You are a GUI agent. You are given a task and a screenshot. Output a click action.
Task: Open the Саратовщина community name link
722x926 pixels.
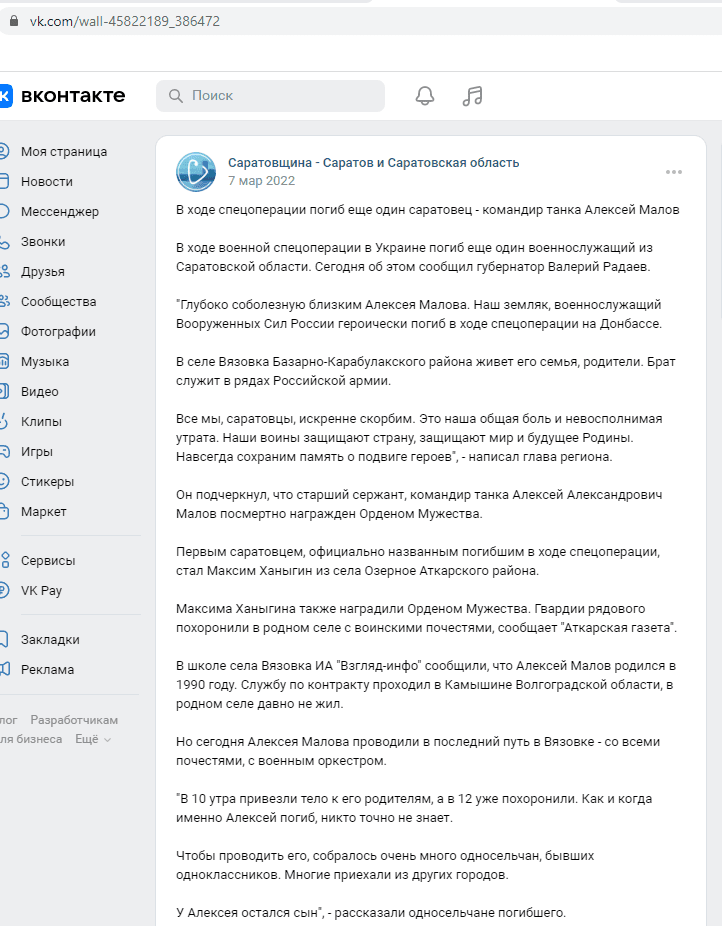374,162
